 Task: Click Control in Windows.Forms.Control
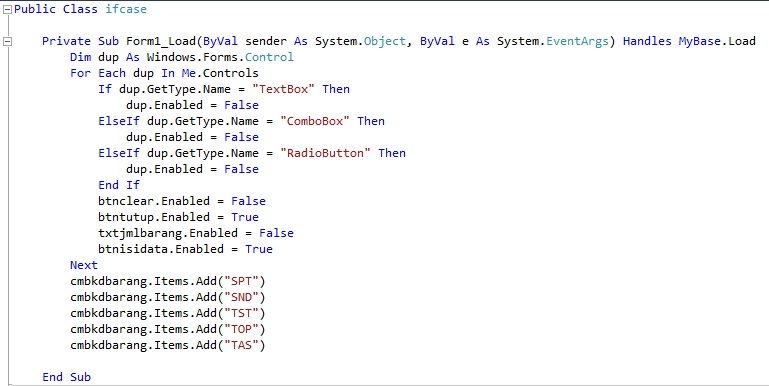tap(269, 57)
